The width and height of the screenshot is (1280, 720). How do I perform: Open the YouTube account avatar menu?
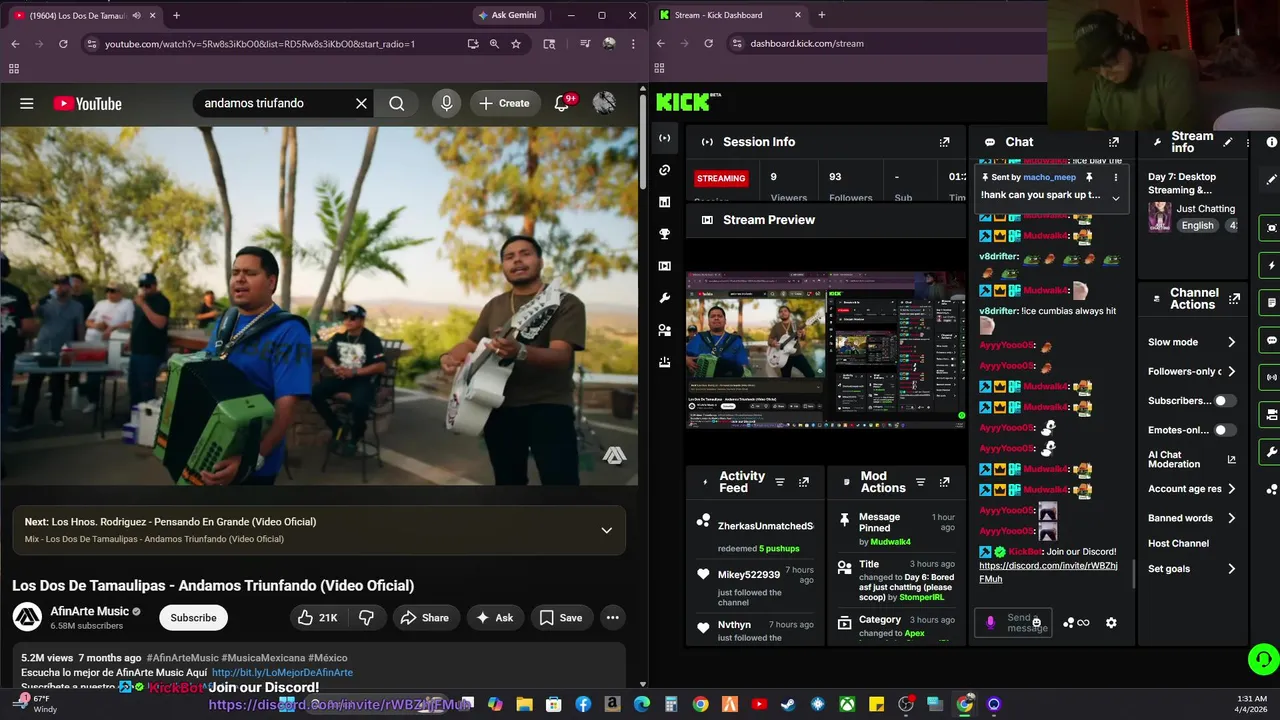tap(604, 103)
